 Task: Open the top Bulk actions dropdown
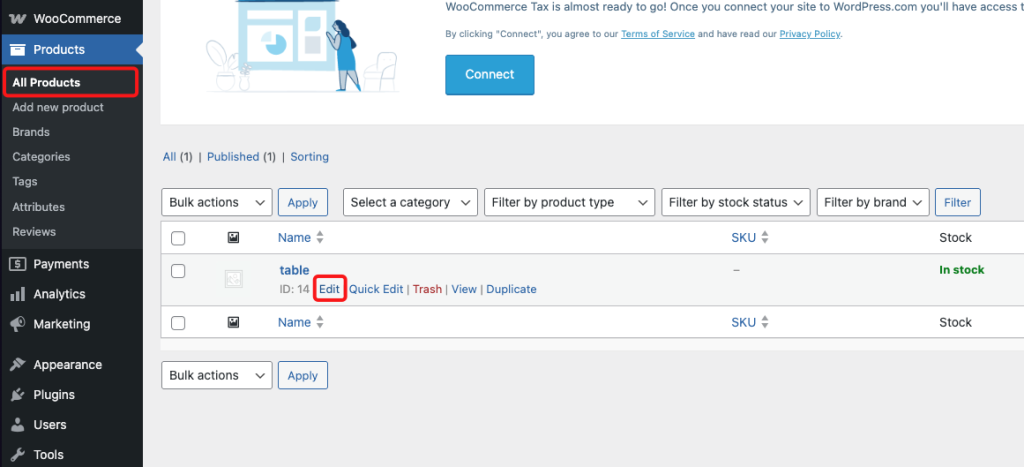click(217, 202)
